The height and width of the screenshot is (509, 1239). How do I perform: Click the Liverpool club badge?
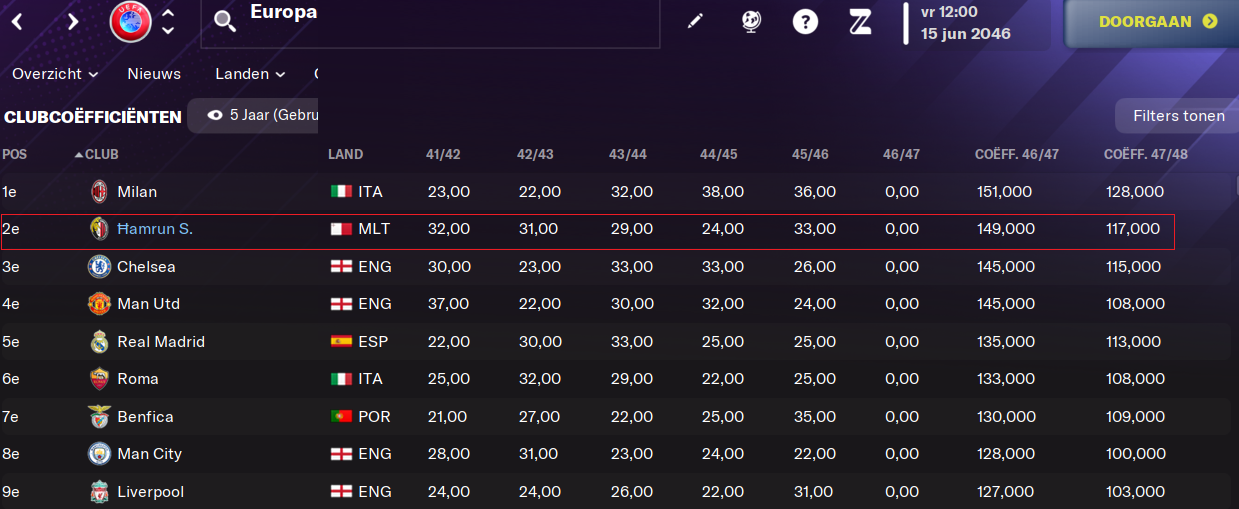coord(99,491)
